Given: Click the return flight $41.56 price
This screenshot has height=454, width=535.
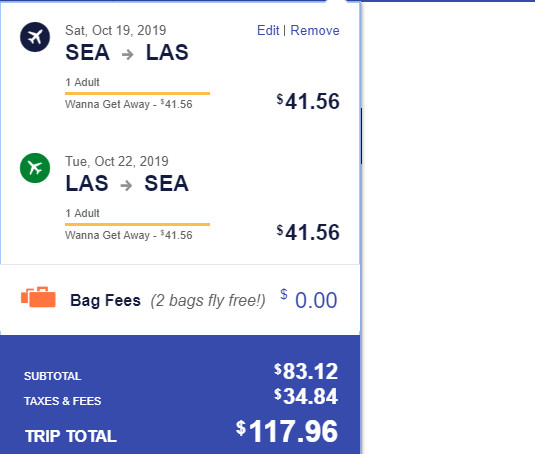Looking at the screenshot, I should click(308, 232).
